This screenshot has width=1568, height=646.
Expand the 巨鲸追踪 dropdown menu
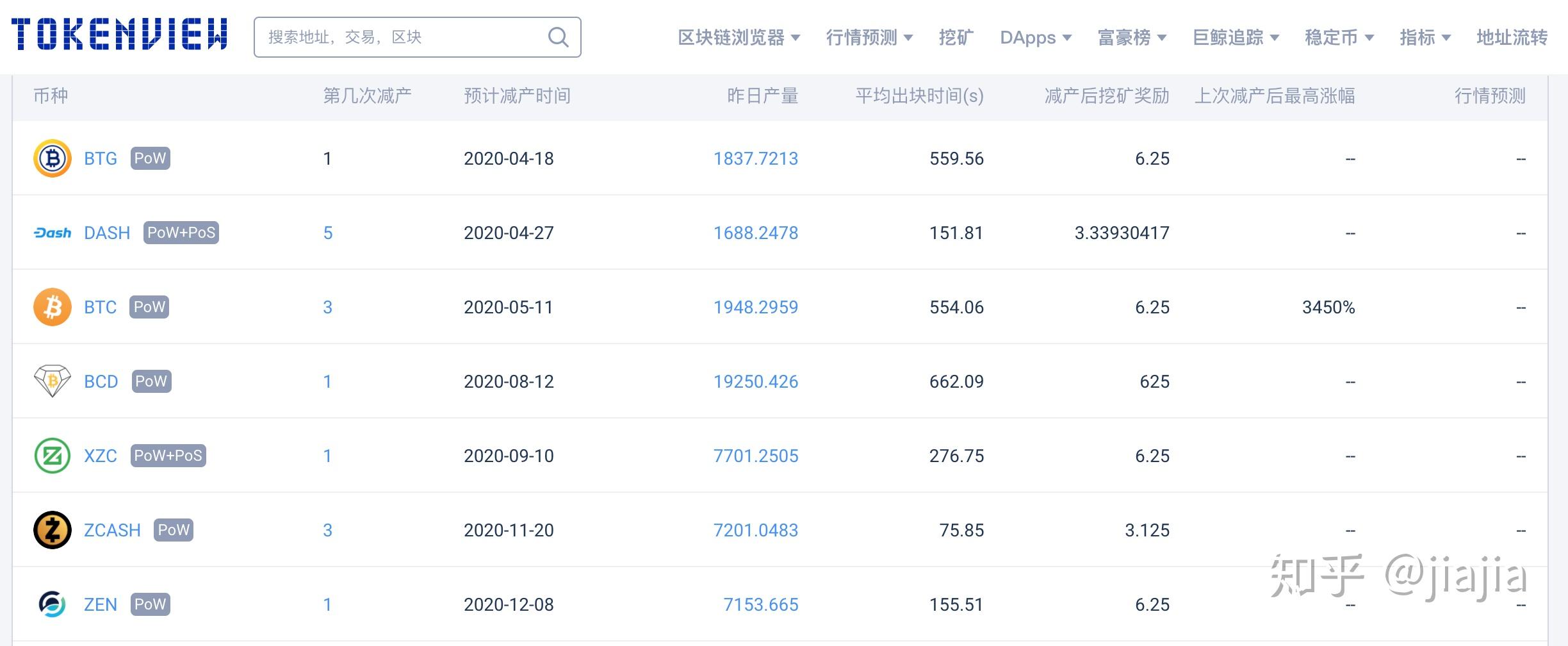click(x=1235, y=38)
